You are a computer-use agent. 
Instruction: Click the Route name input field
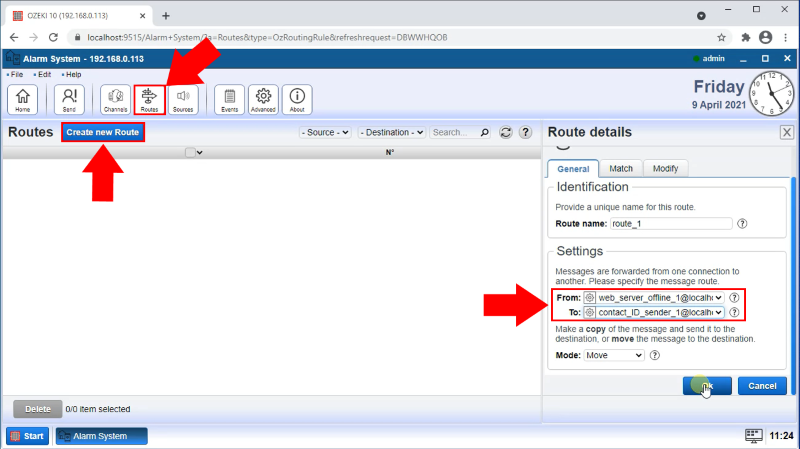tap(671, 223)
